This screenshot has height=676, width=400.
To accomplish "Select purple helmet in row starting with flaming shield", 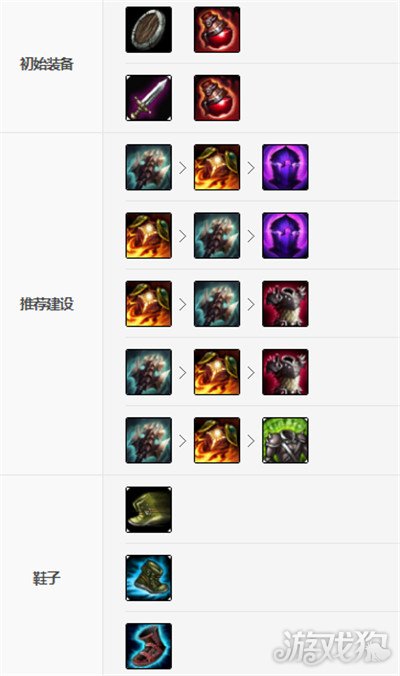I will coord(285,235).
